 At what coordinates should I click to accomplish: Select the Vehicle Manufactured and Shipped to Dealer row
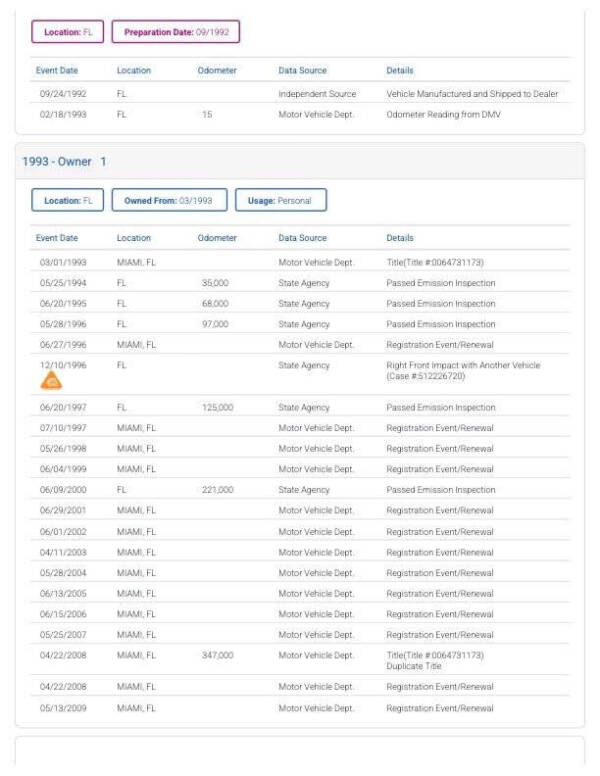472,94
